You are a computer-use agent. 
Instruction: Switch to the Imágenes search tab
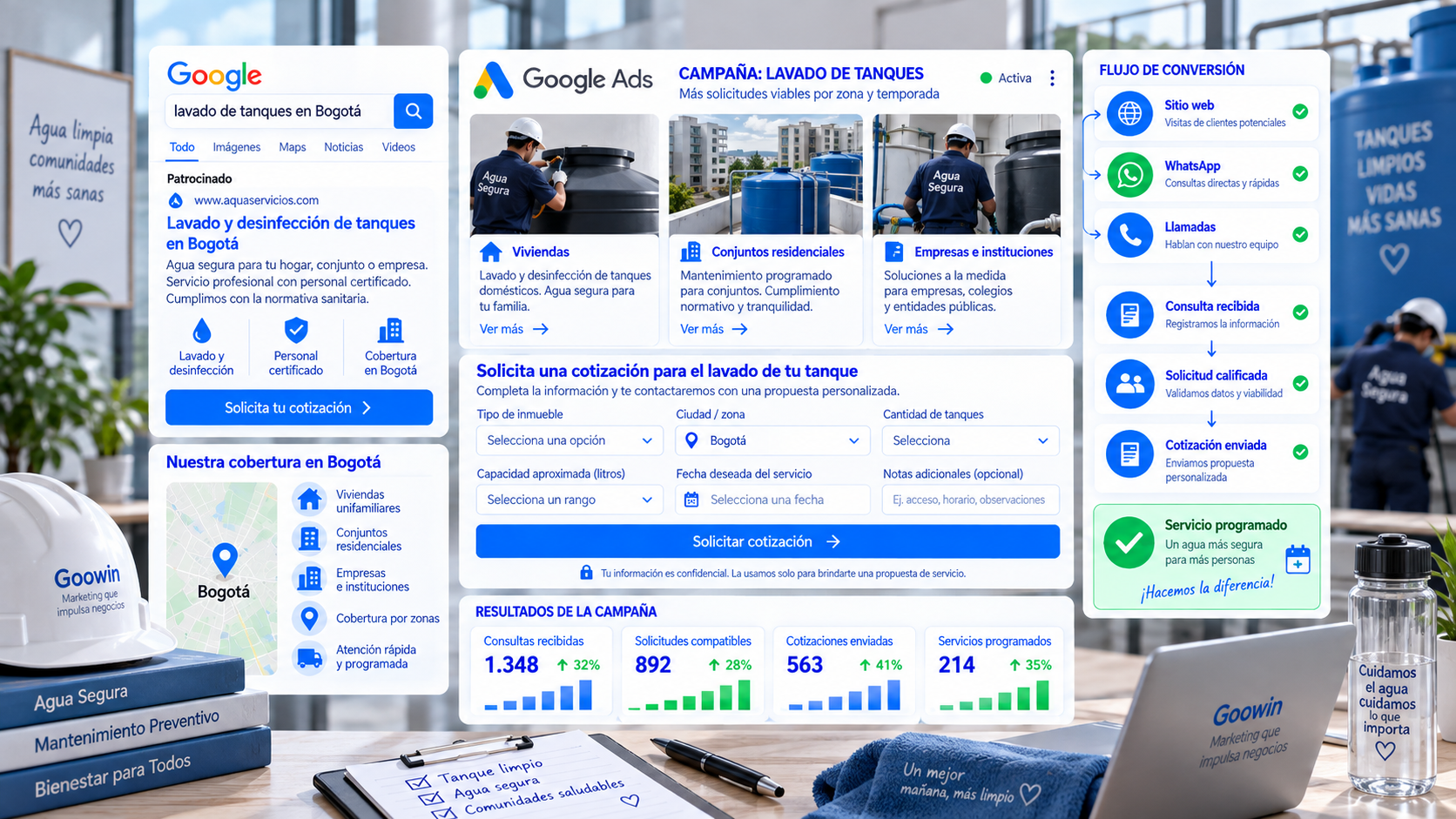[237, 147]
